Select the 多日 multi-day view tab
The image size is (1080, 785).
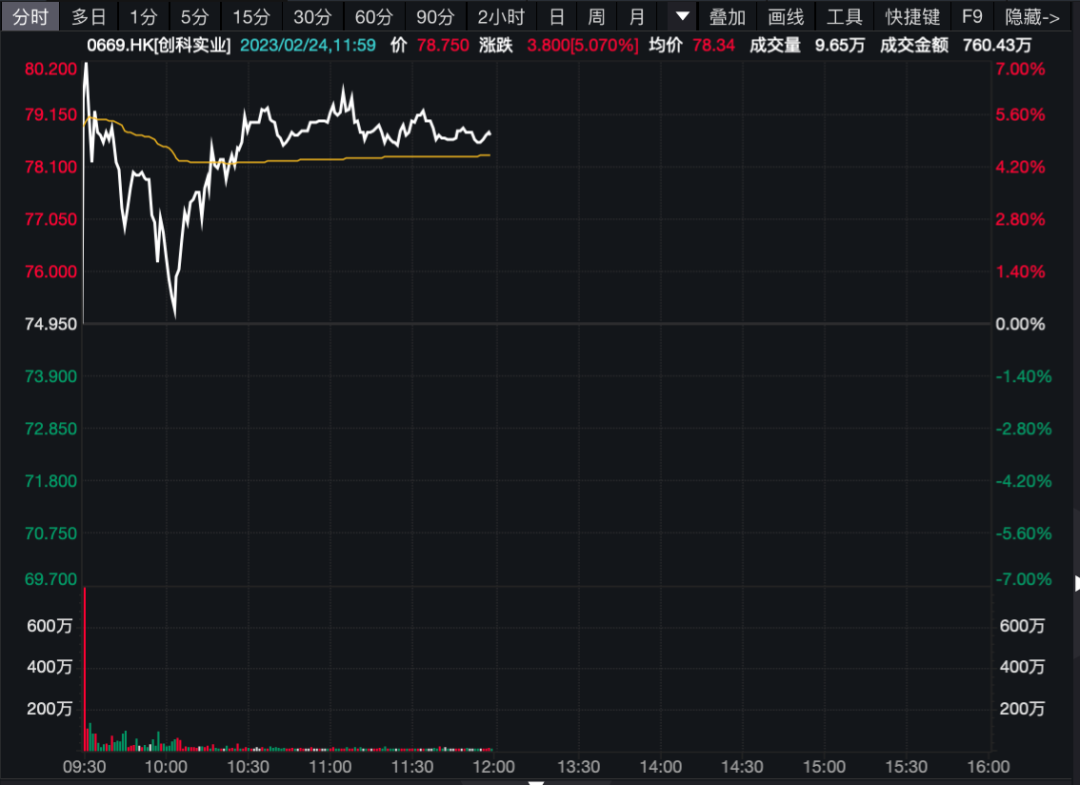[x=89, y=17]
